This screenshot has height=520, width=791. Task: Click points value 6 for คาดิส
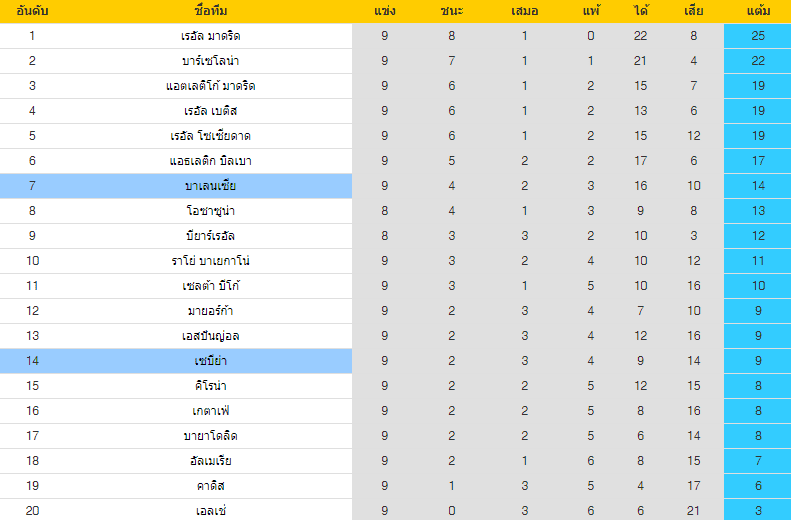pos(758,486)
